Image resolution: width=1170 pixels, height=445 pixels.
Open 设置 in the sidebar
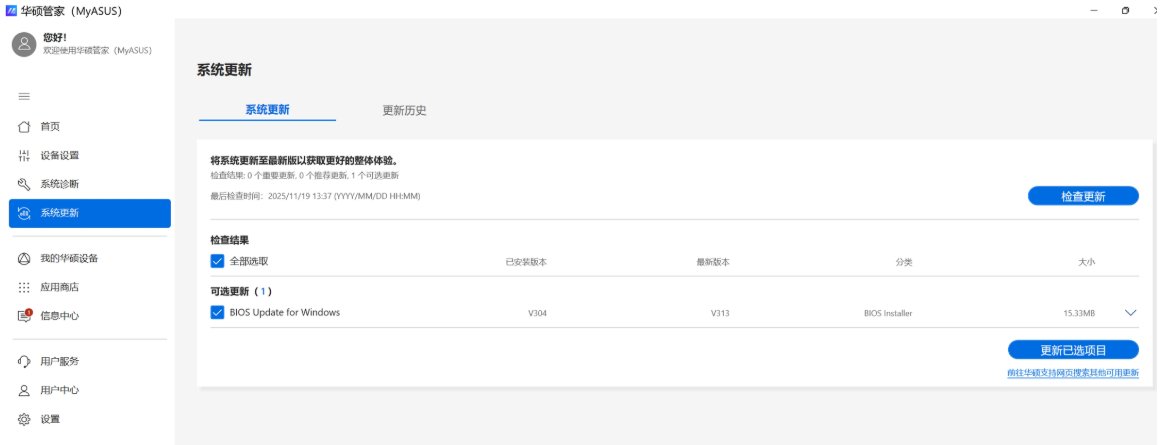[90, 419]
